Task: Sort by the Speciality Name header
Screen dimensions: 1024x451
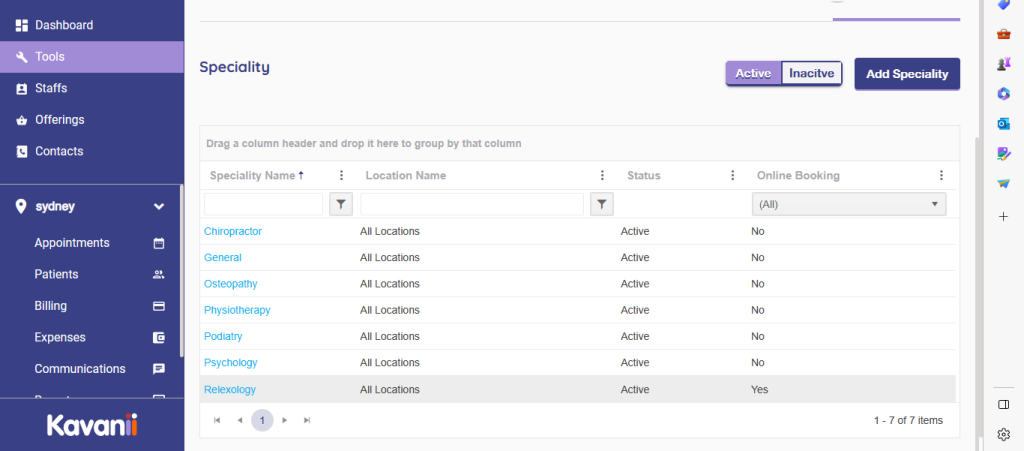Action: point(252,175)
